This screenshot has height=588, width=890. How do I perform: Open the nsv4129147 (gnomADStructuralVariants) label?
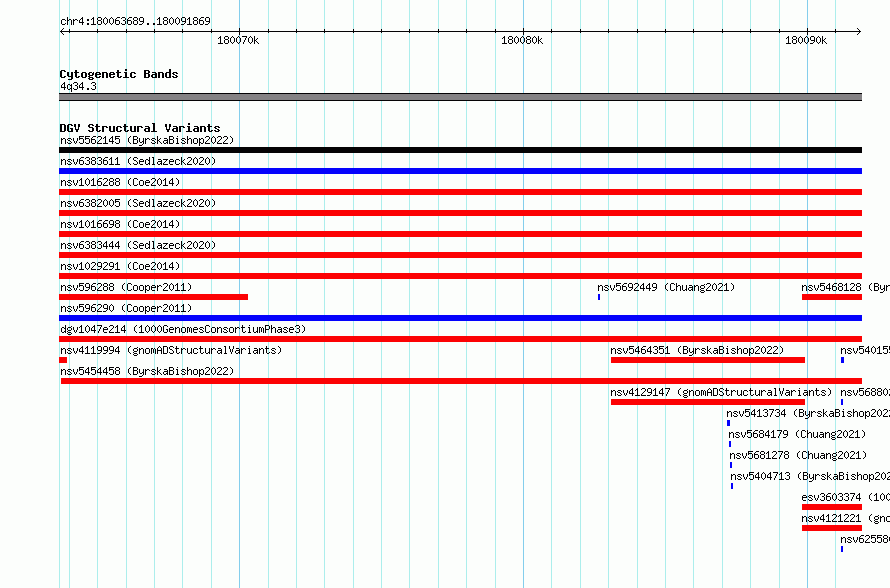(721, 392)
